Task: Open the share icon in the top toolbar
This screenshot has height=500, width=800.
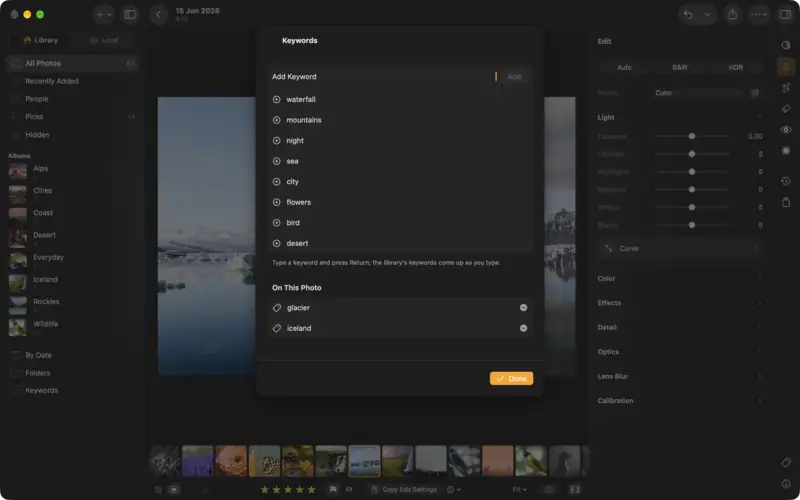Action: [733, 15]
